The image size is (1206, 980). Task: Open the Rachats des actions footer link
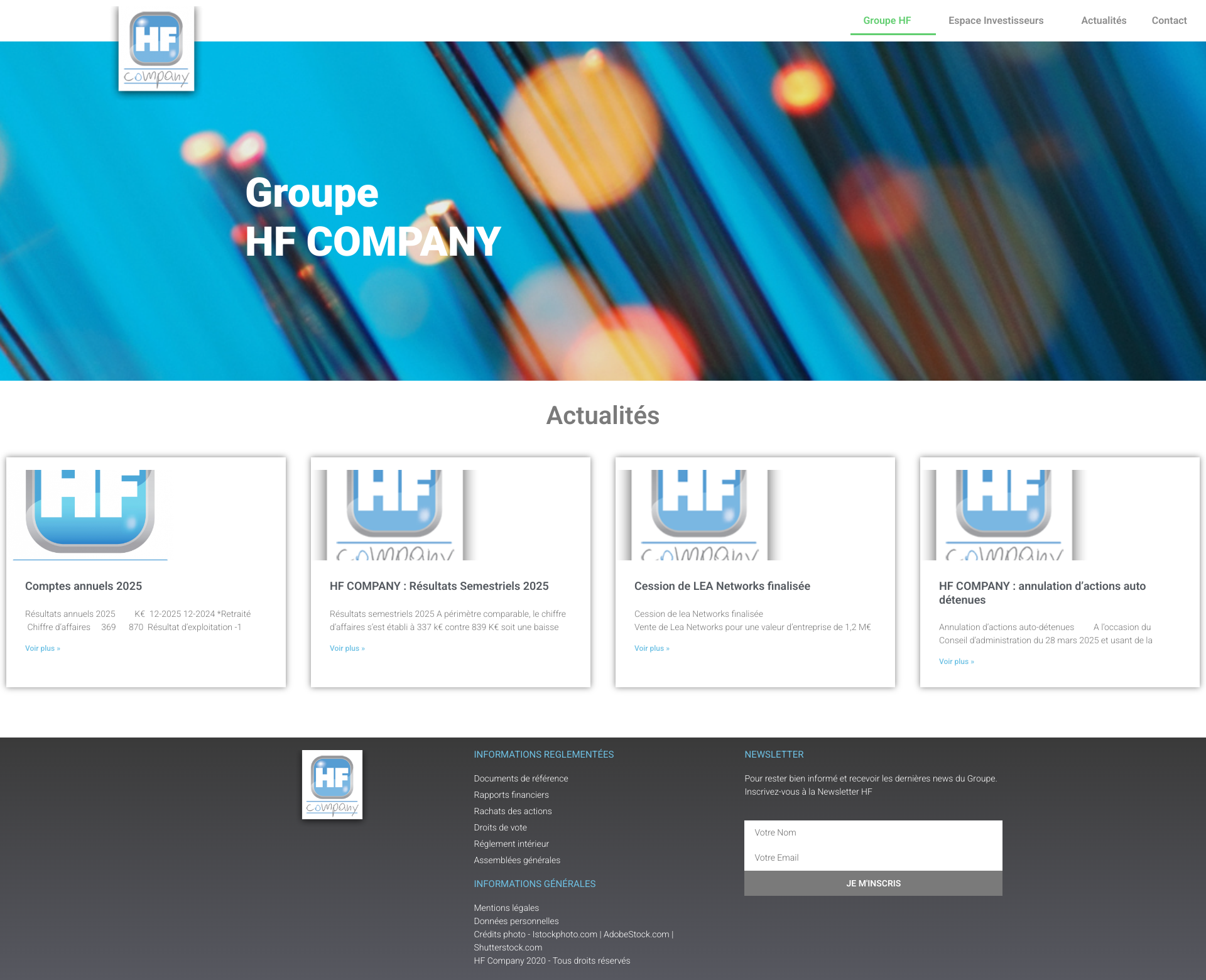[x=513, y=811]
